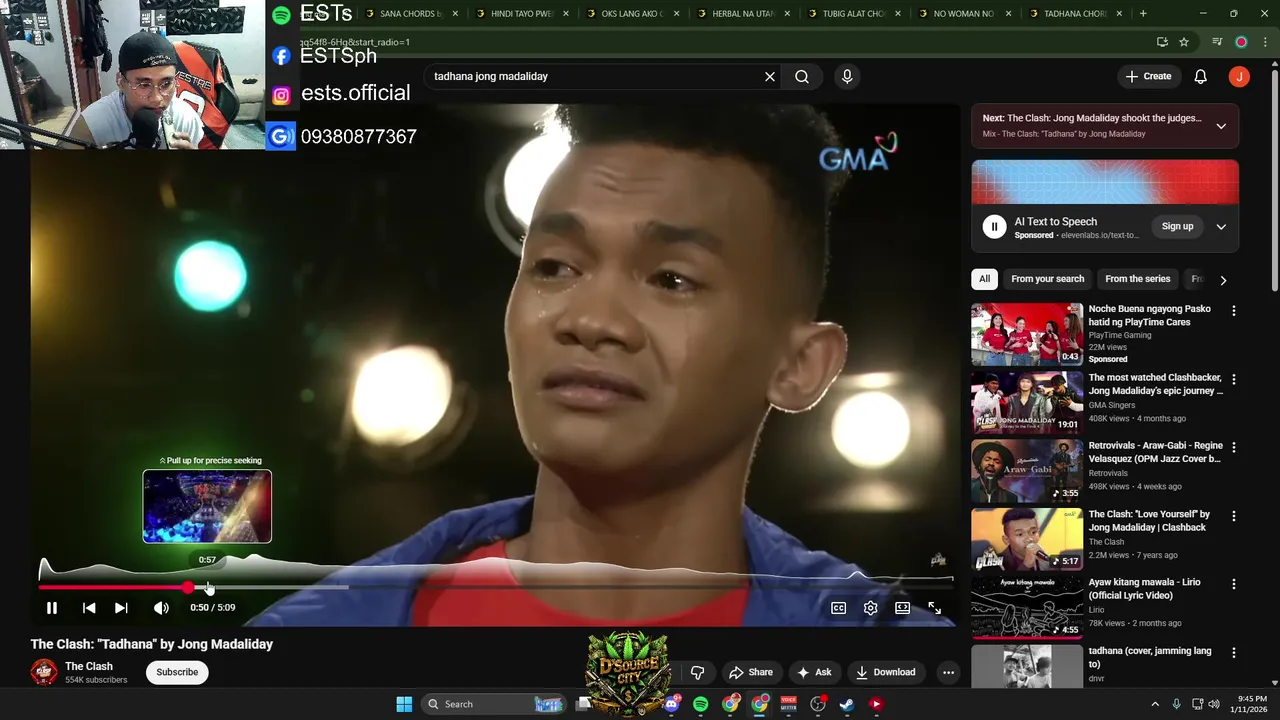This screenshot has height=720, width=1280.
Task: Open more actions ellipsis below video
Action: point(948,672)
